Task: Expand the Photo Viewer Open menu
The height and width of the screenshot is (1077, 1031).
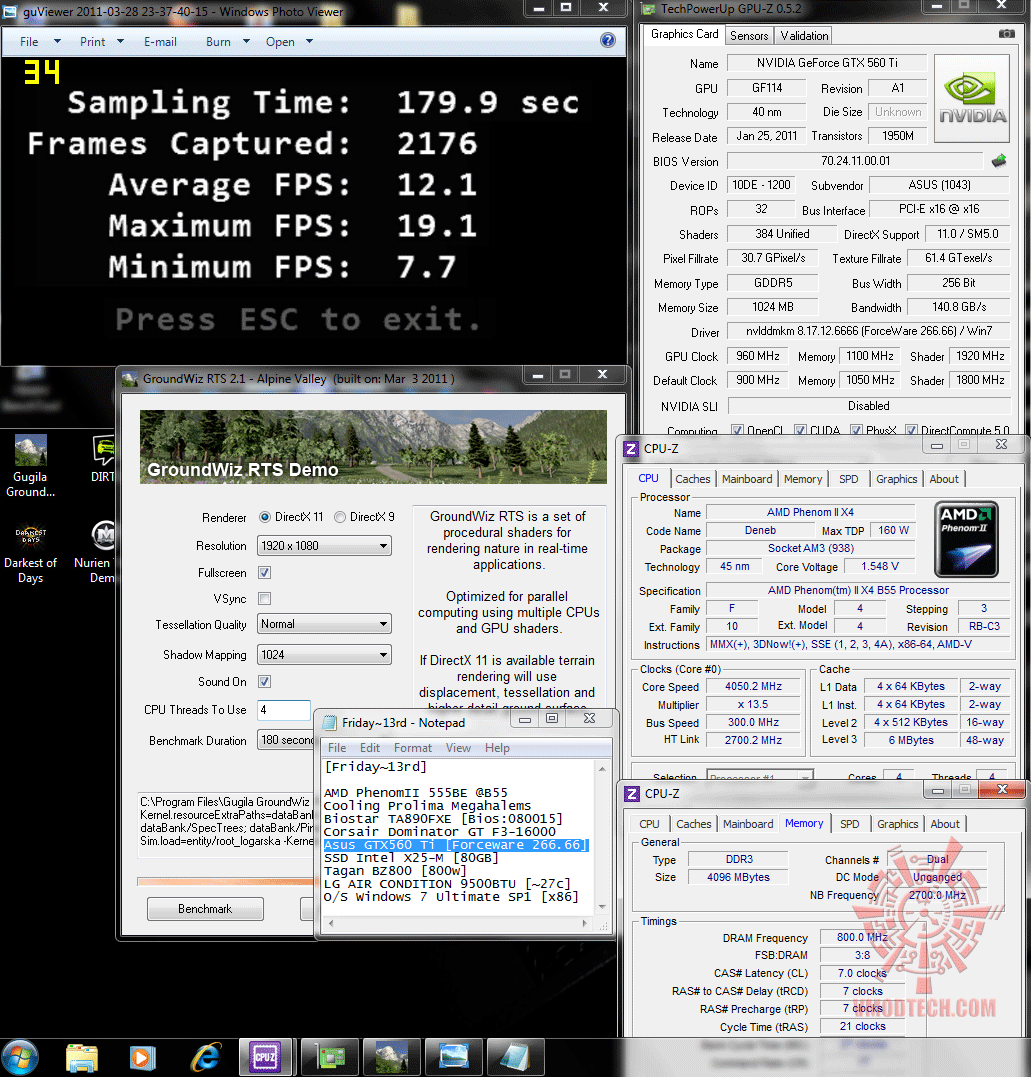Action: coord(289,41)
